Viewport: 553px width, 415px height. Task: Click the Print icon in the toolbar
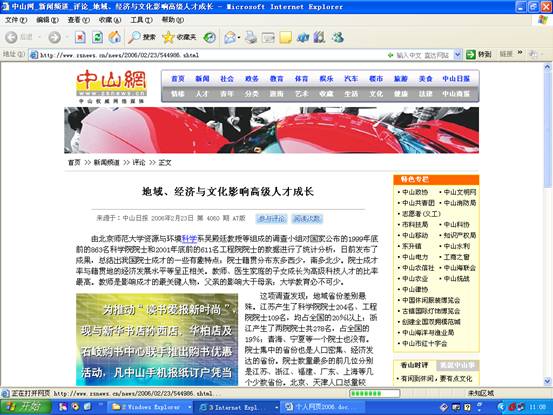click(251, 37)
